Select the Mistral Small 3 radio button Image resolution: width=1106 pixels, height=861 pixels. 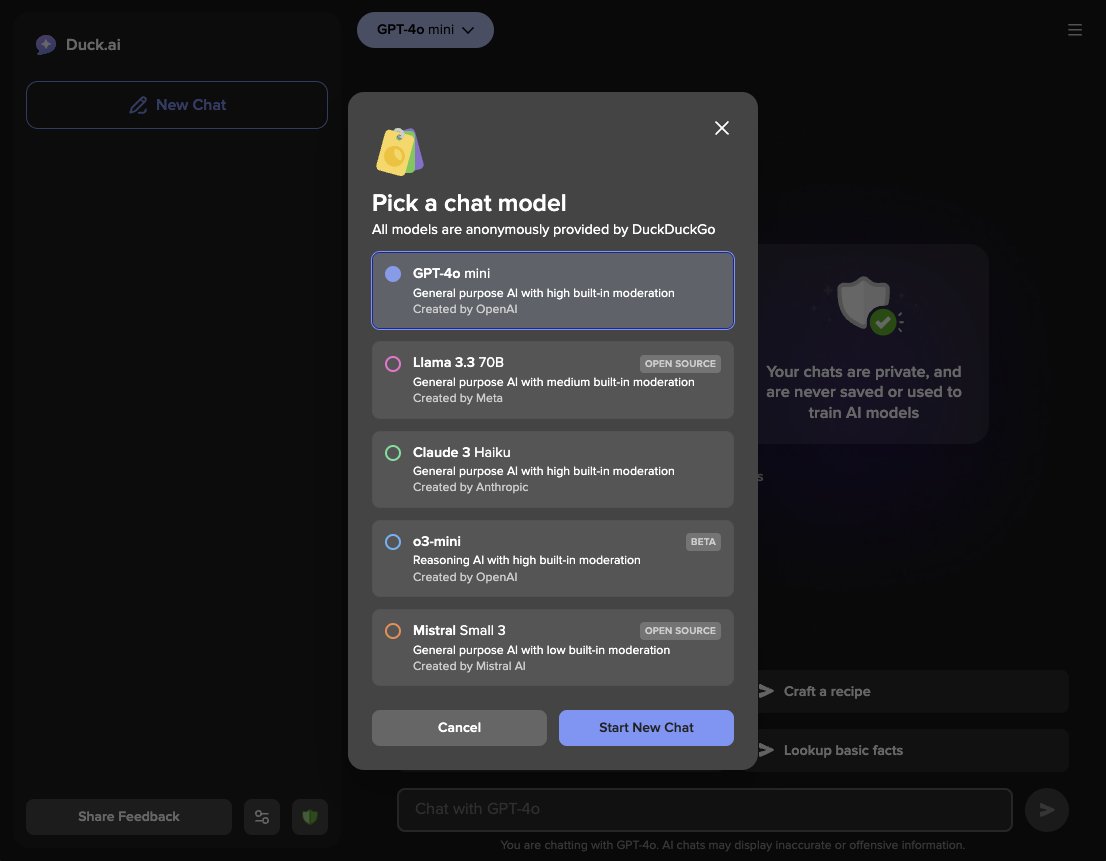click(x=393, y=631)
